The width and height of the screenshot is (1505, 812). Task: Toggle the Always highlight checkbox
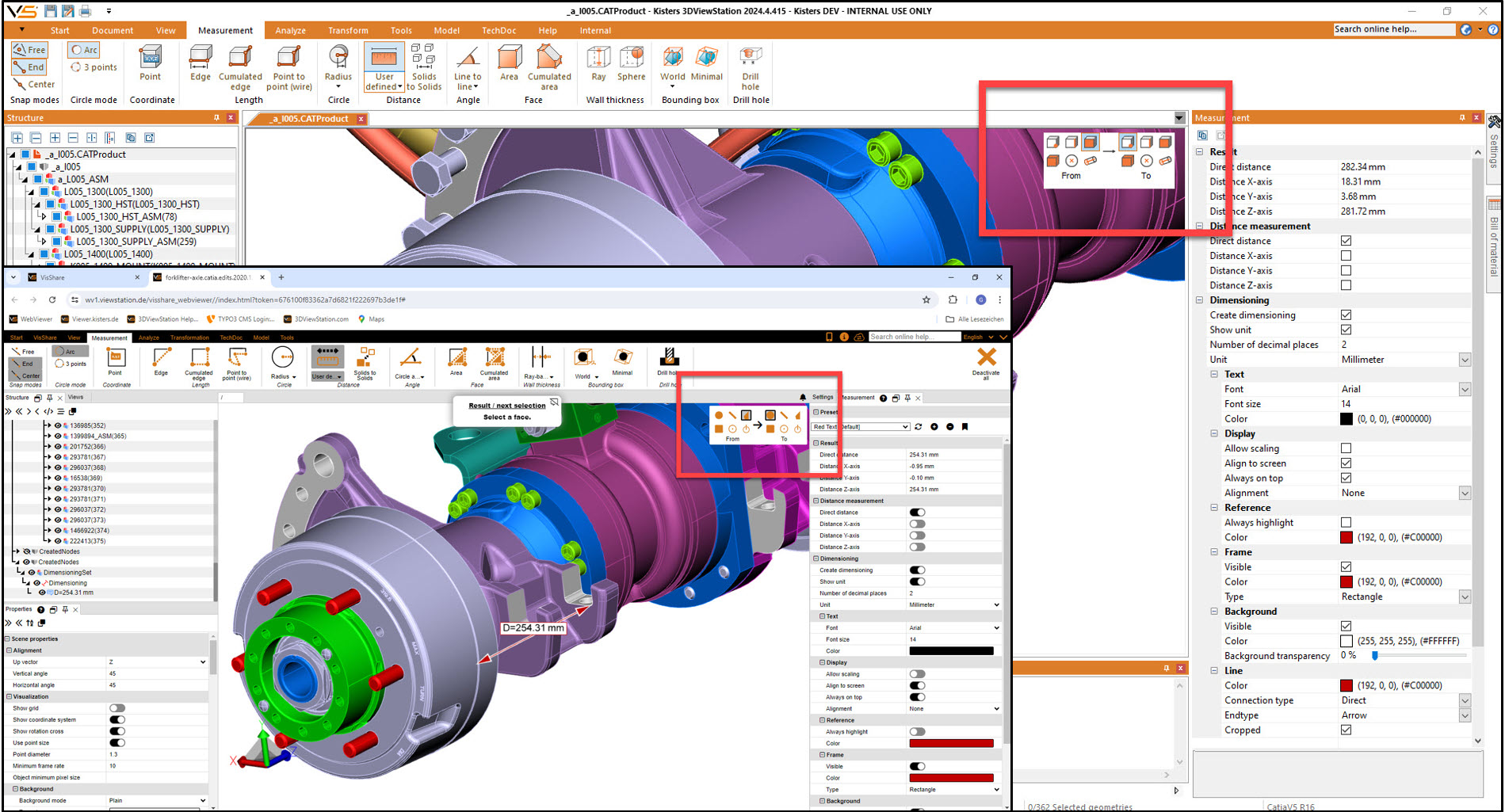1346,522
